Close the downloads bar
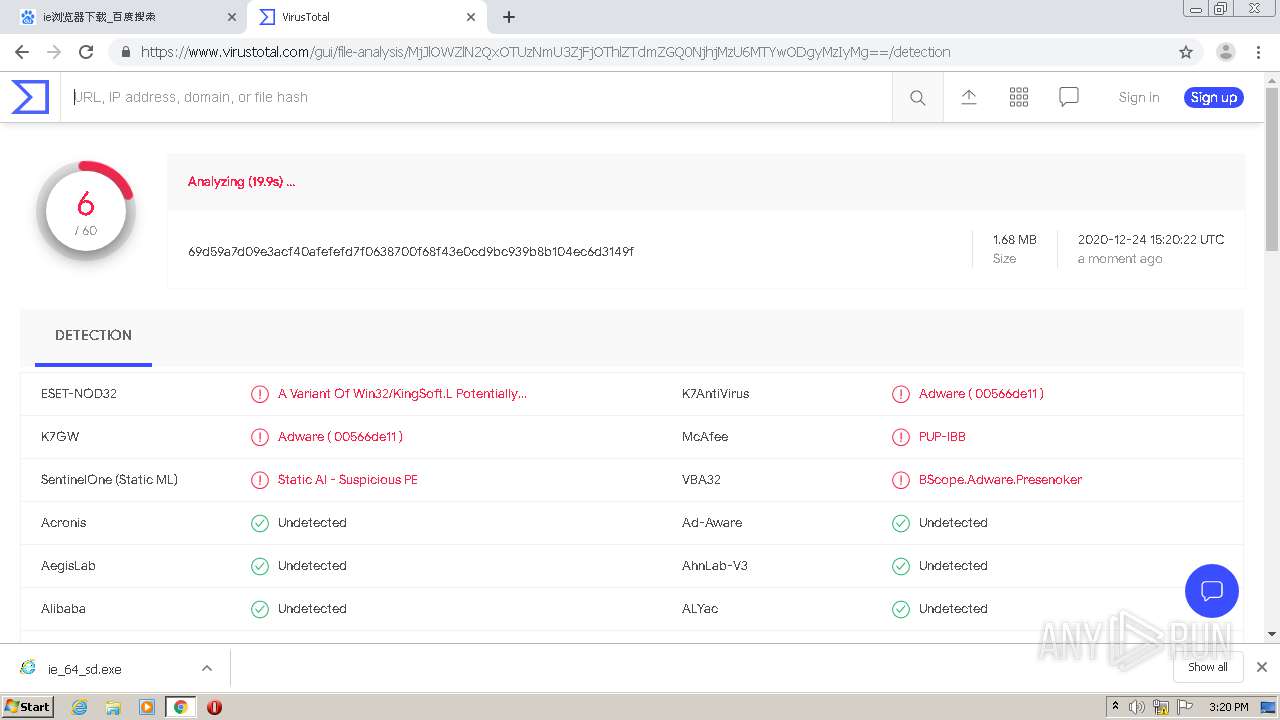This screenshot has height=720, width=1280. tap(1262, 667)
